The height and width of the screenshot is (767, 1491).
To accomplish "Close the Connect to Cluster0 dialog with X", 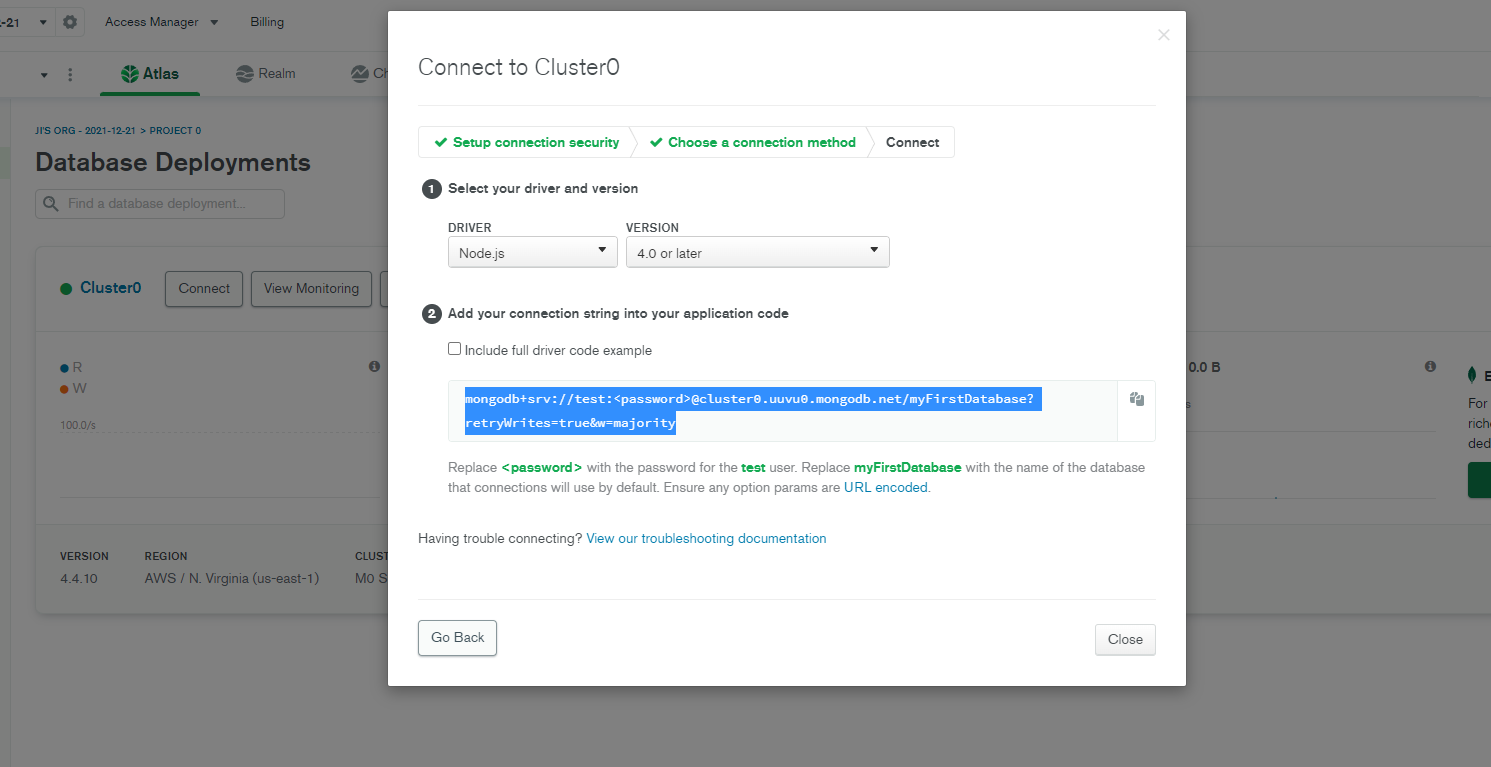I will click(1163, 35).
